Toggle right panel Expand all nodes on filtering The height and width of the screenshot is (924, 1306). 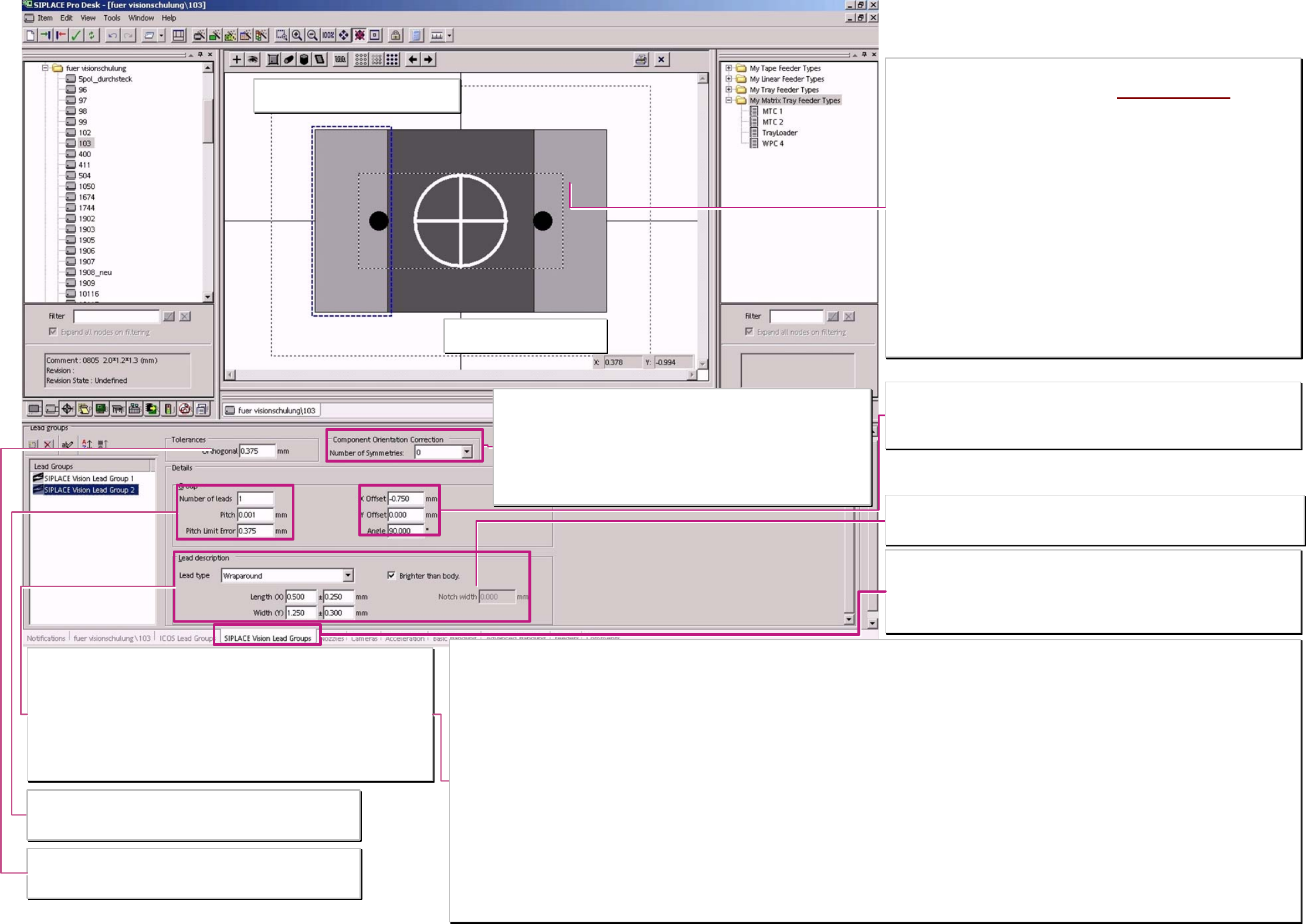pyautogui.click(x=749, y=332)
